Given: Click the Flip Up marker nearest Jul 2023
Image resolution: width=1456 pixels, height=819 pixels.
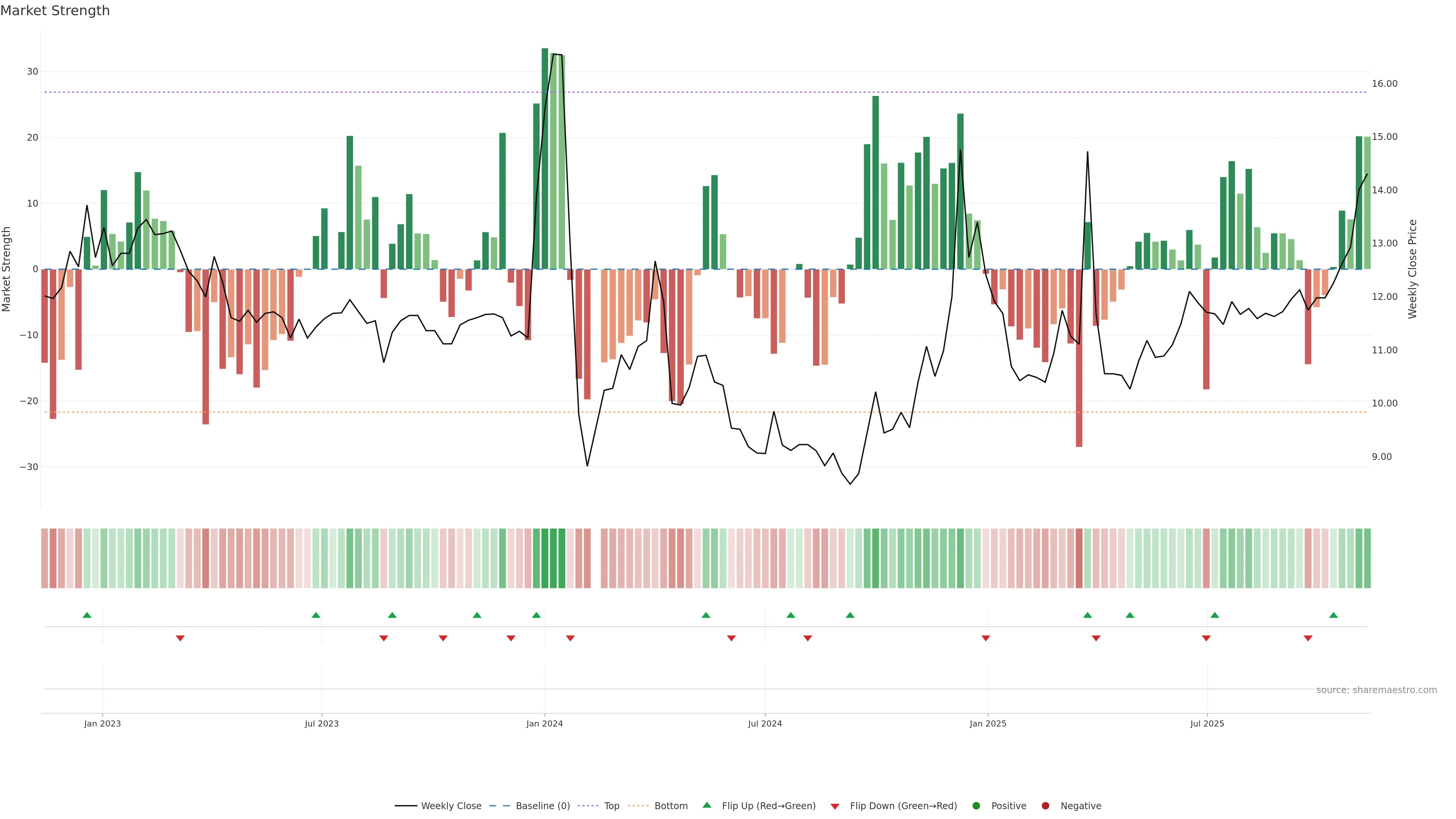Looking at the screenshot, I should 316,615.
